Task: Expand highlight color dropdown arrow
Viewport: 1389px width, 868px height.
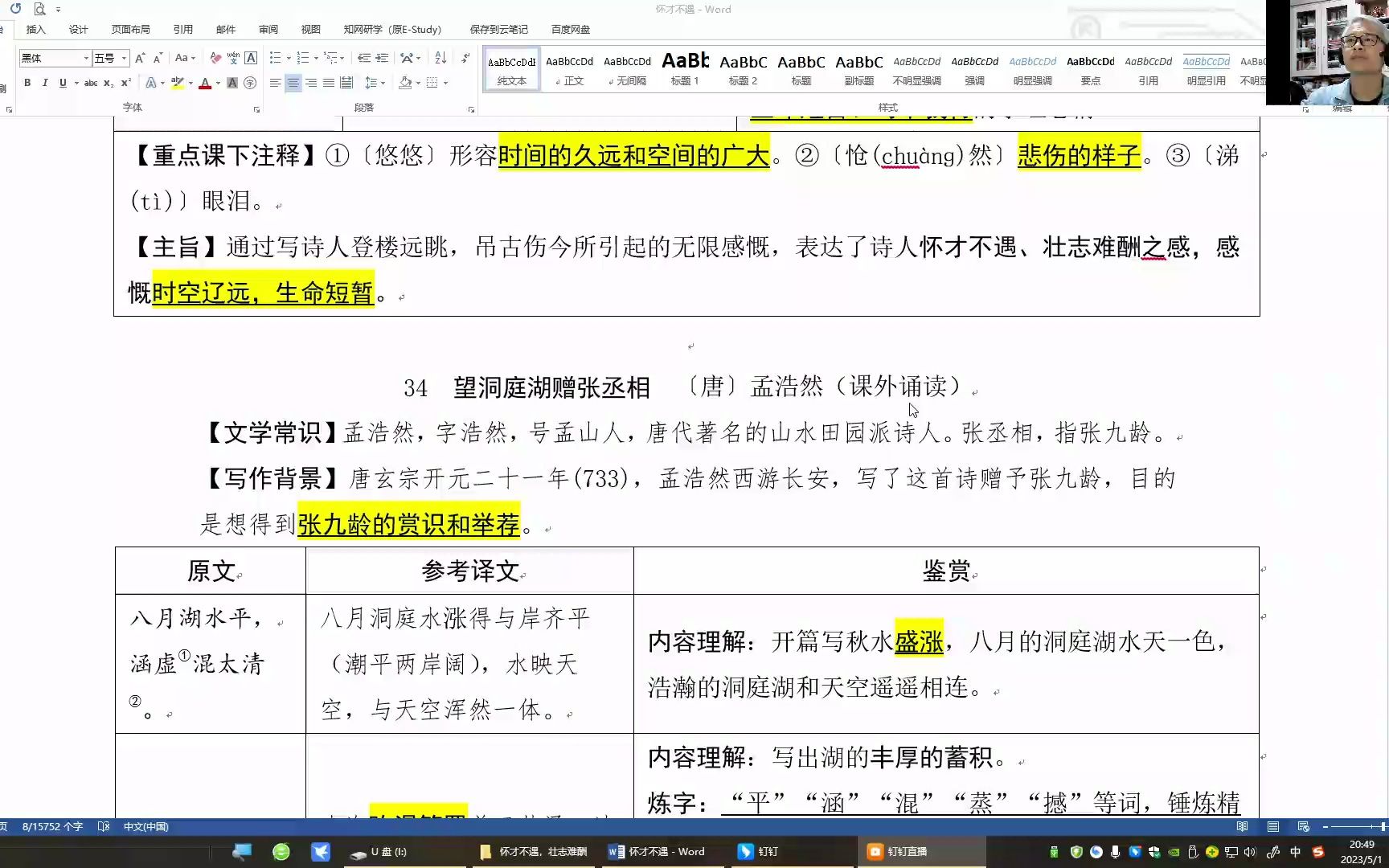Action: click(x=191, y=83)
